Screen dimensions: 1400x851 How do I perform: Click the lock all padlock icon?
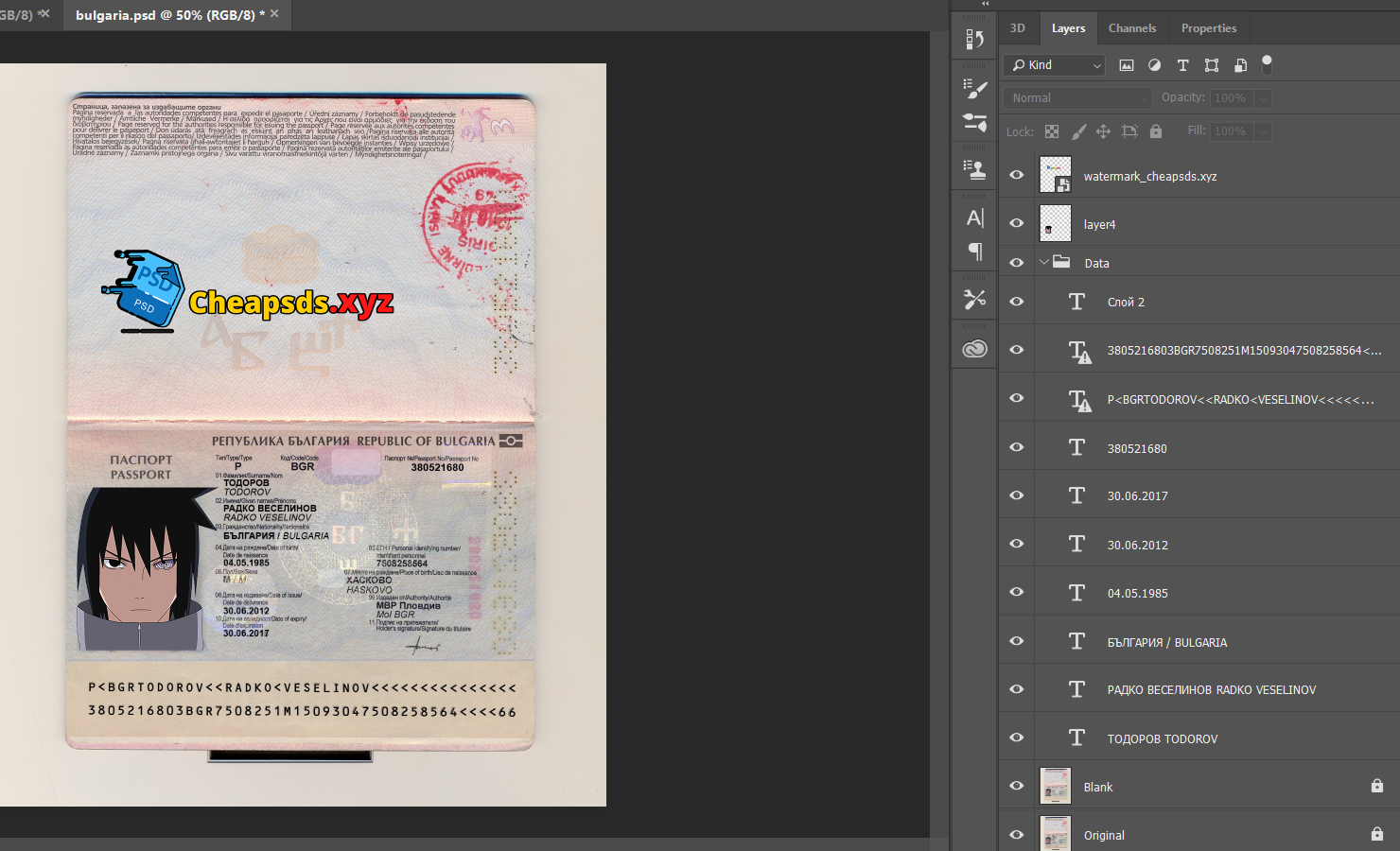tap(1155, 131)
